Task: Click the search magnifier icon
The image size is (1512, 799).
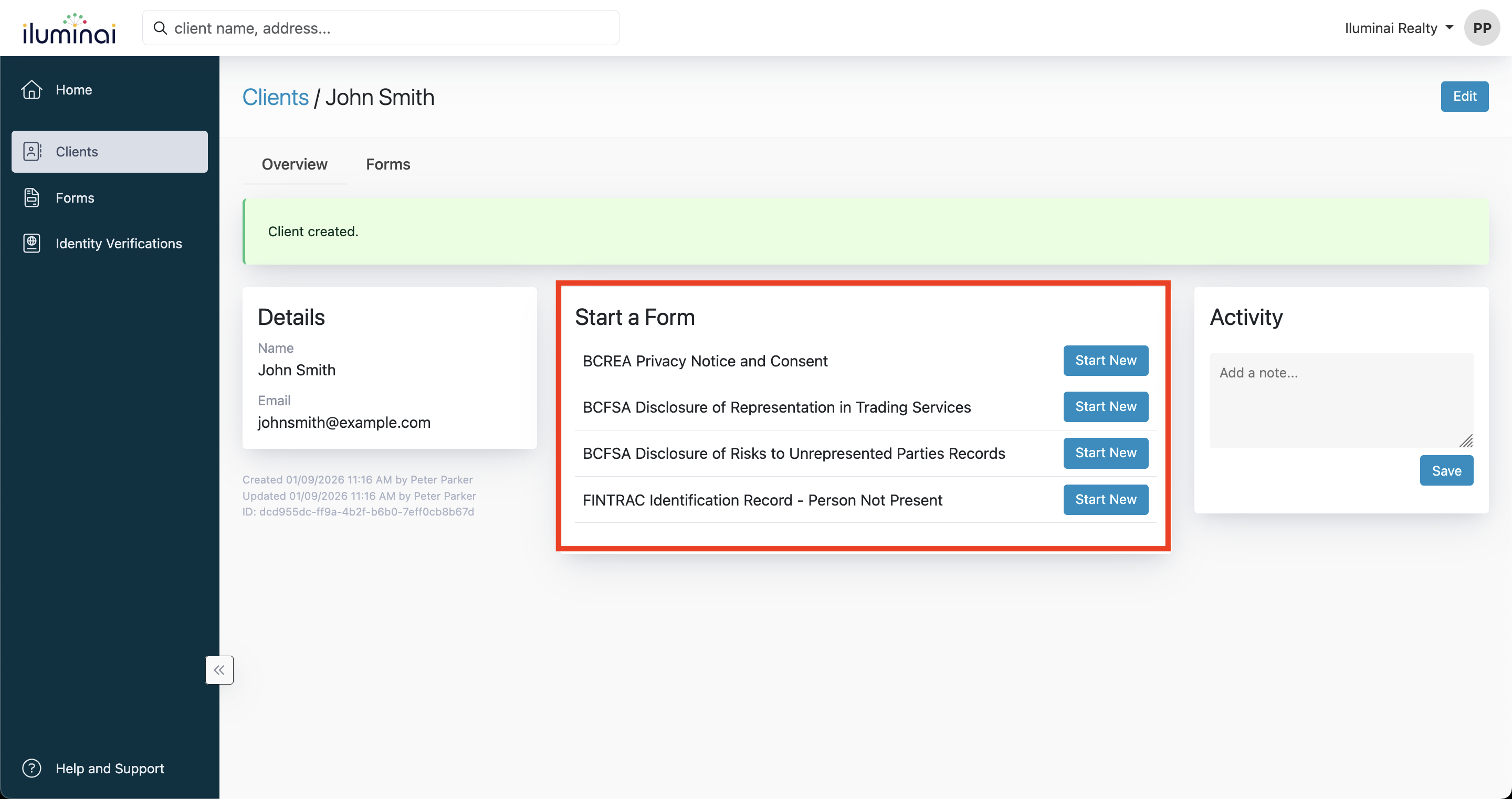Action: click(160, 28)
